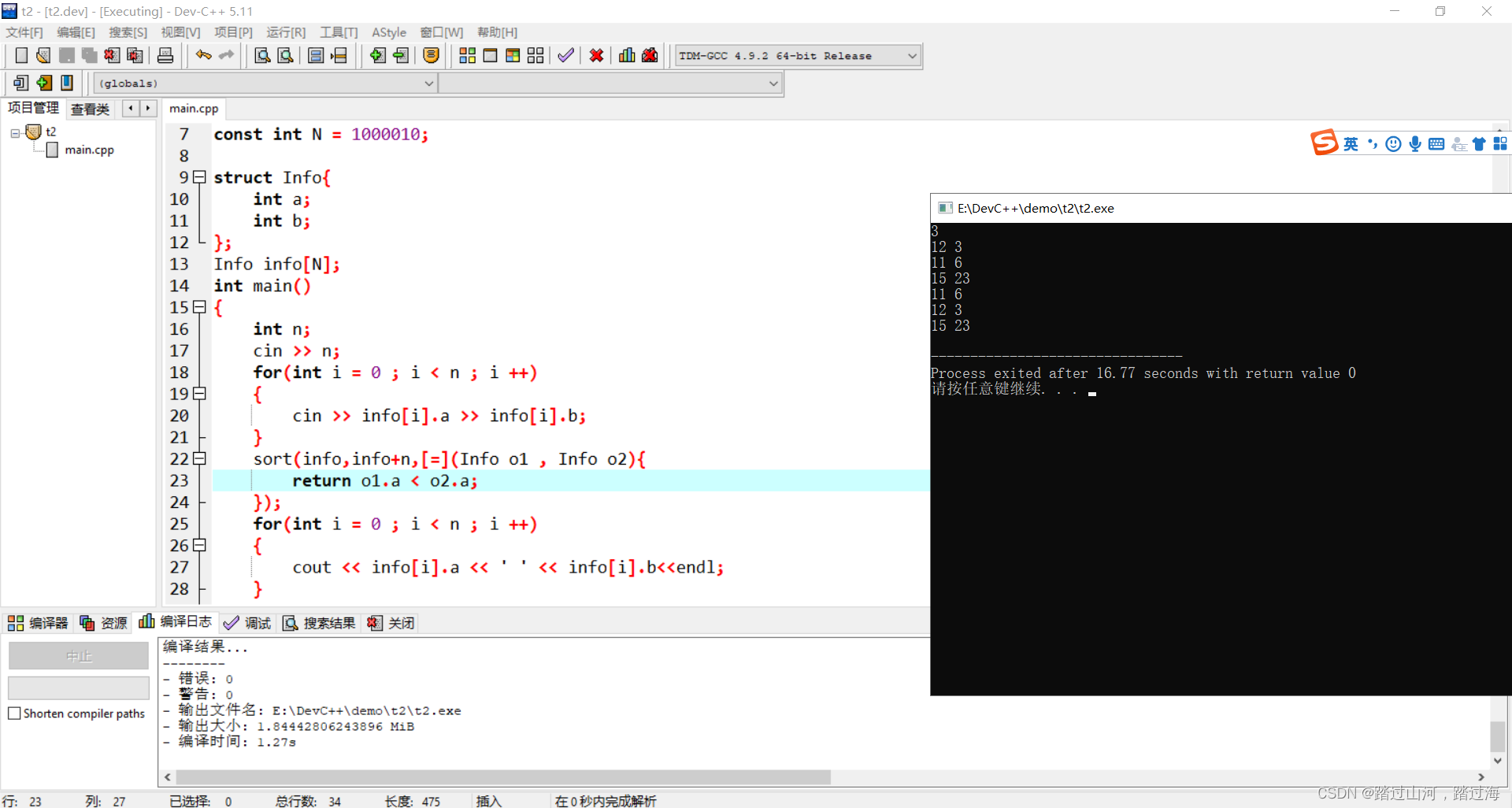Click the Undo arrow icon
The width and height of the screenshot is (1512, 808).
[x=203, y=55]
